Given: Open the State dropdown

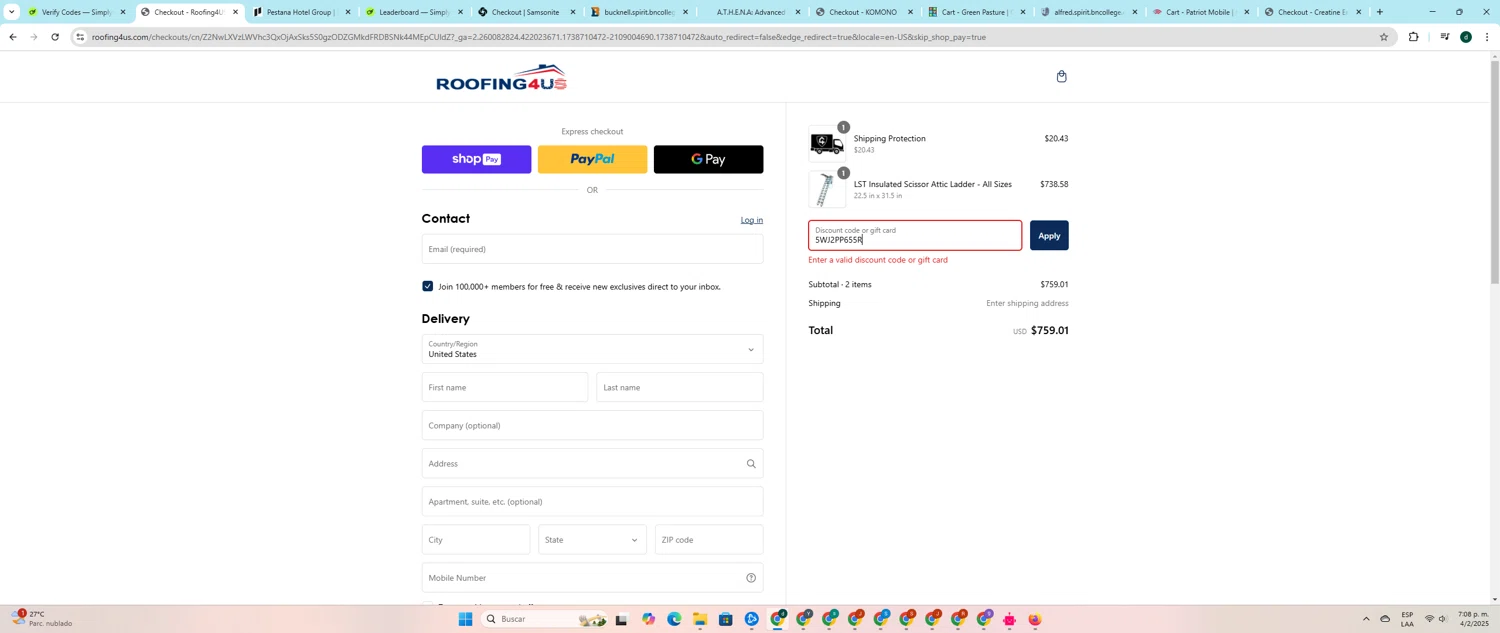Looking at the screenshot, I should click(592, 540).
